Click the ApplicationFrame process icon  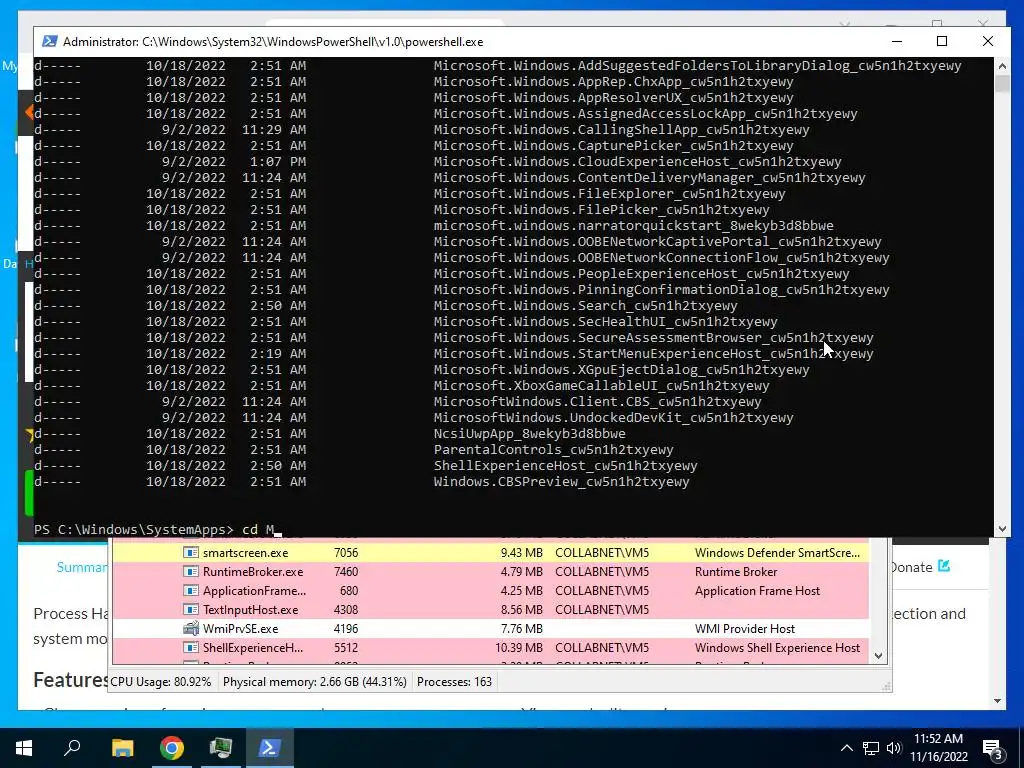pos(191,590)
